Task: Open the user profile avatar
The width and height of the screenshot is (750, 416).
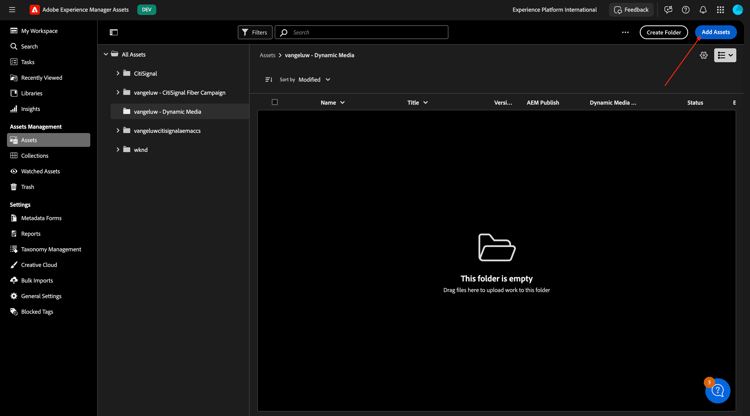Action: pos(738,10)
